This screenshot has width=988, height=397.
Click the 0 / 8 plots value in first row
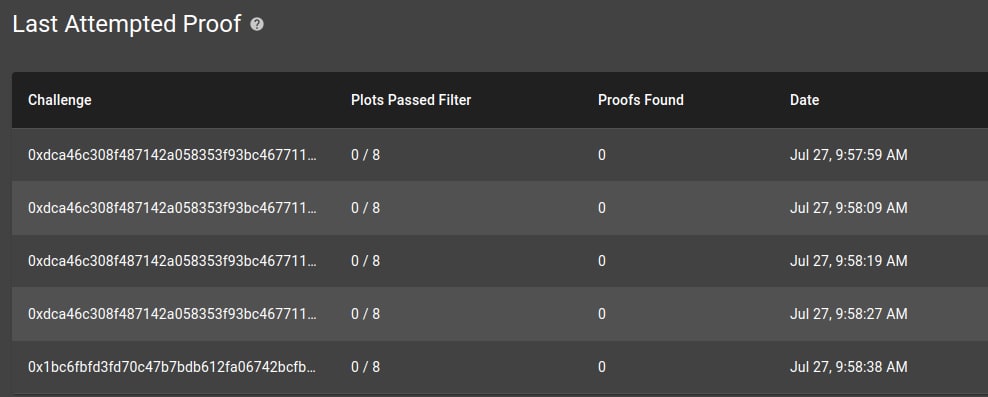click(x=365, y=155)
